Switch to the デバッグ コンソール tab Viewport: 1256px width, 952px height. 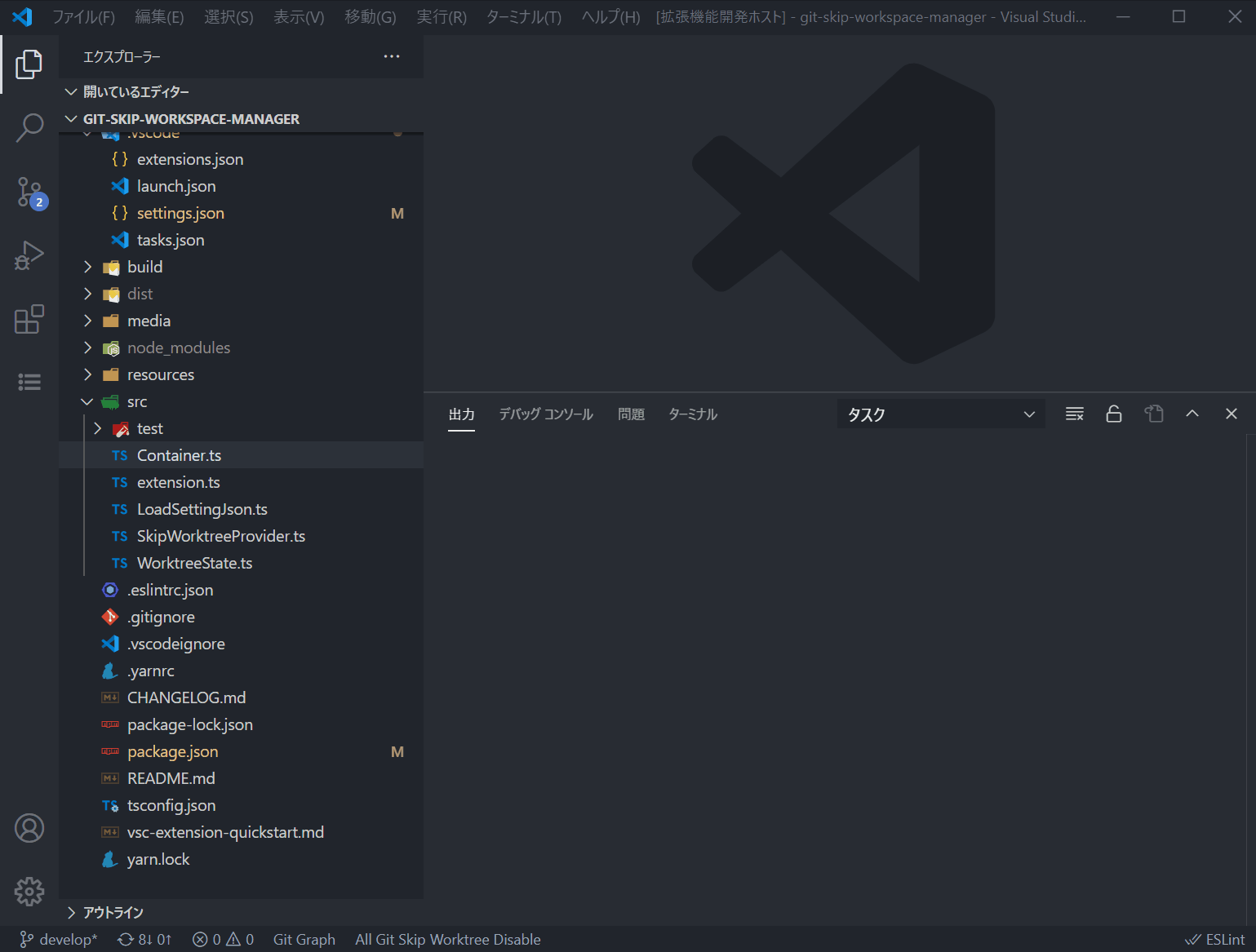(546, 414)
